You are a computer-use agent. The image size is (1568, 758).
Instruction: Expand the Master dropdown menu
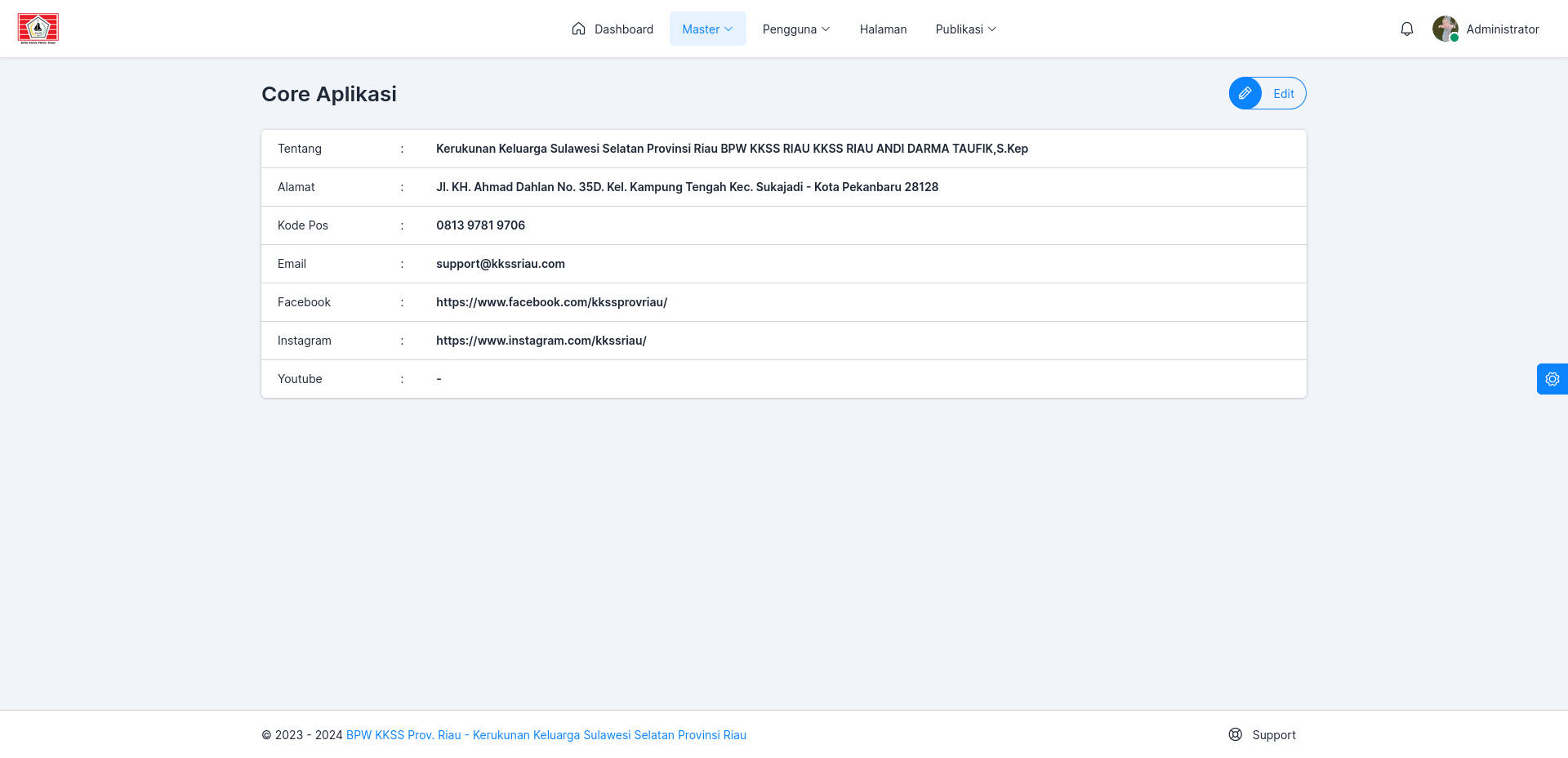pos(708,29)
